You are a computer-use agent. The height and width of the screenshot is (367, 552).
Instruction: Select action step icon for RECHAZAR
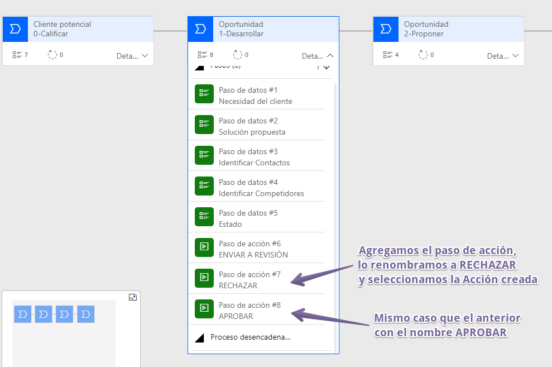204,278
